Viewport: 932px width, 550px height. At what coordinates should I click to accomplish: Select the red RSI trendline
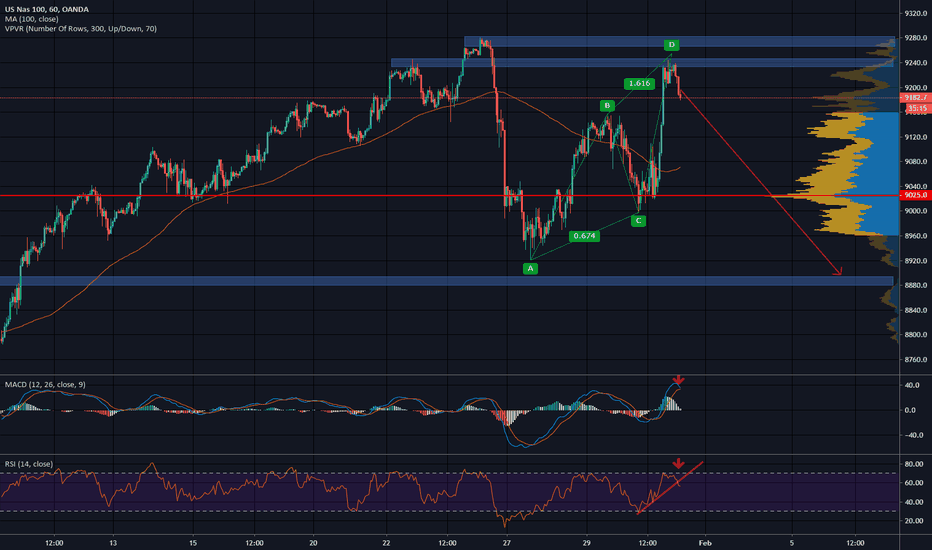pos(670,488)
